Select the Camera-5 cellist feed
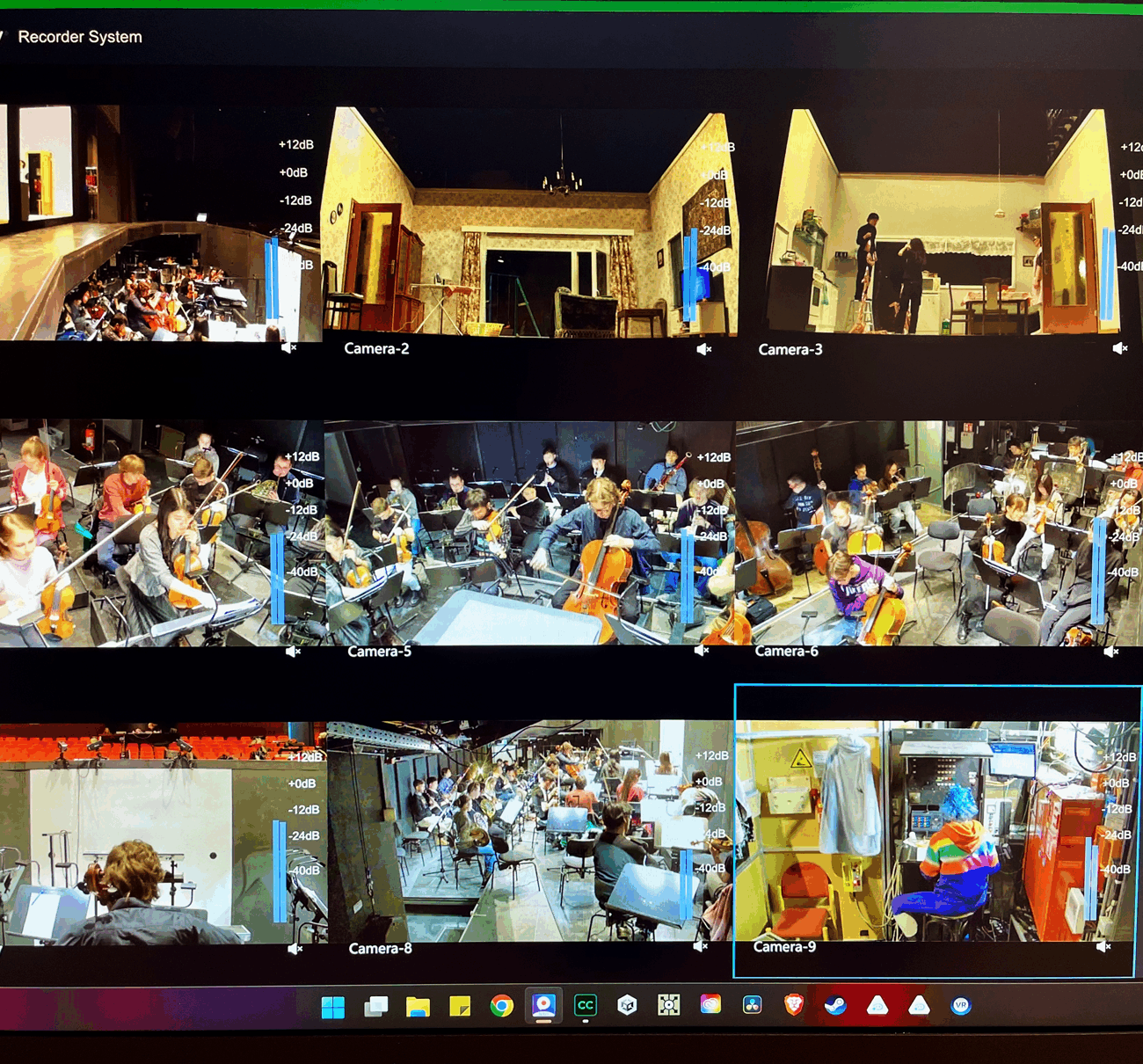The height and width of the screenshot is (1064, 1143). click(x=529, y=533)
